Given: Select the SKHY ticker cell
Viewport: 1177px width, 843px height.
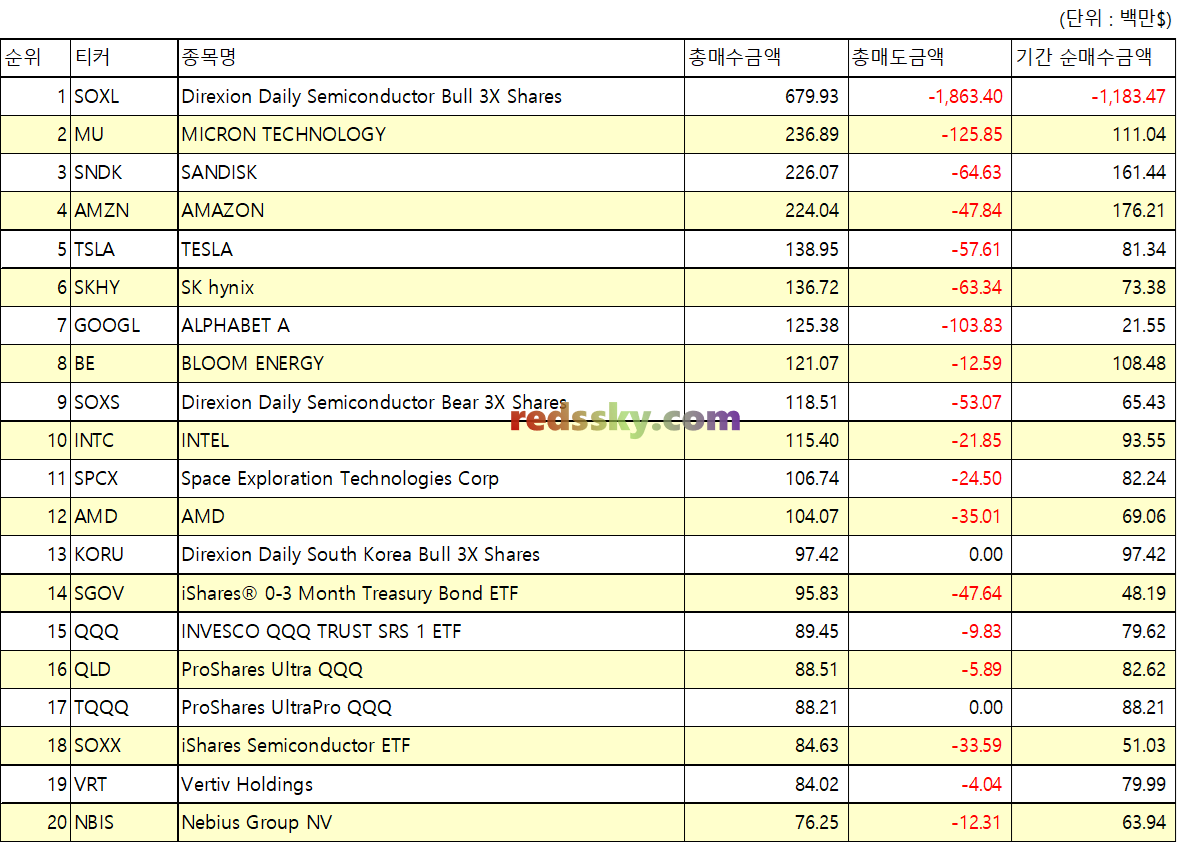Looking at the screenshot, I should point(124,288).
